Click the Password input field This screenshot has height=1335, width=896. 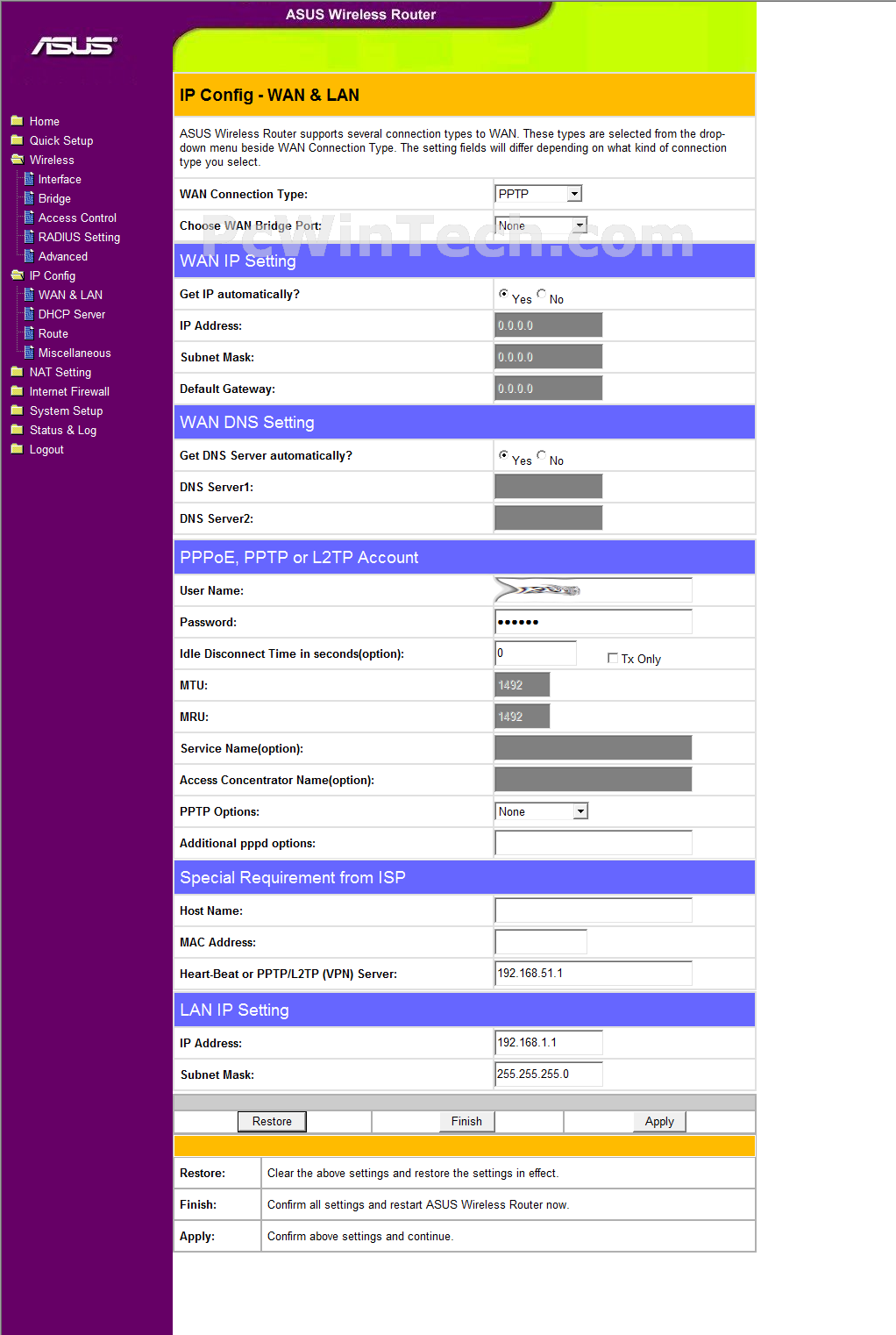point(594,622)
